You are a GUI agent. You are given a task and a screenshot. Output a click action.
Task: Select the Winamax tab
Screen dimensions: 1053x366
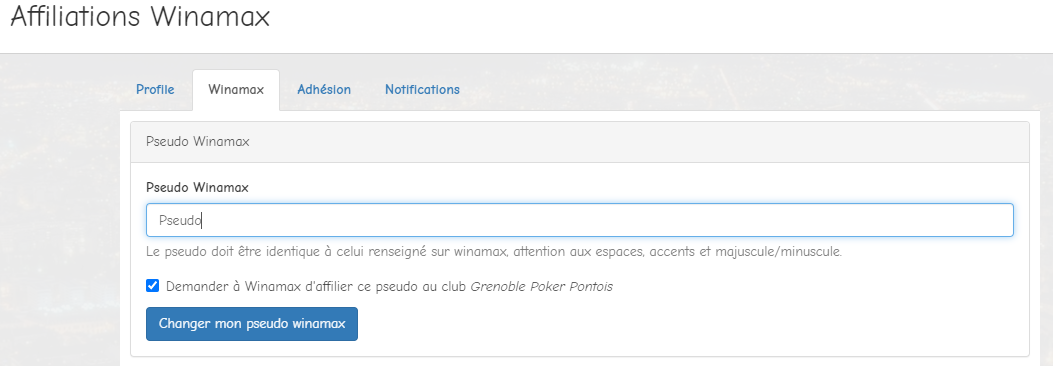click(236, 89)
